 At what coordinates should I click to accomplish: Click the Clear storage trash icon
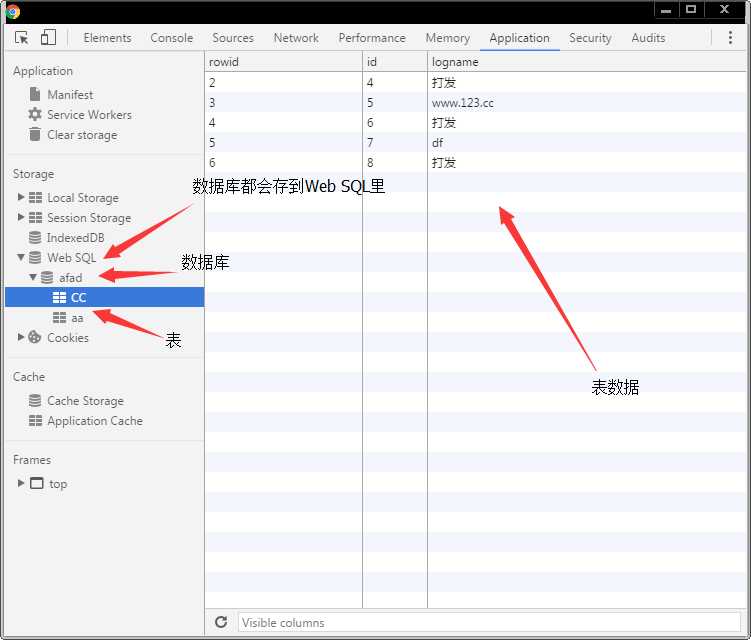click(x=35, y=135)
